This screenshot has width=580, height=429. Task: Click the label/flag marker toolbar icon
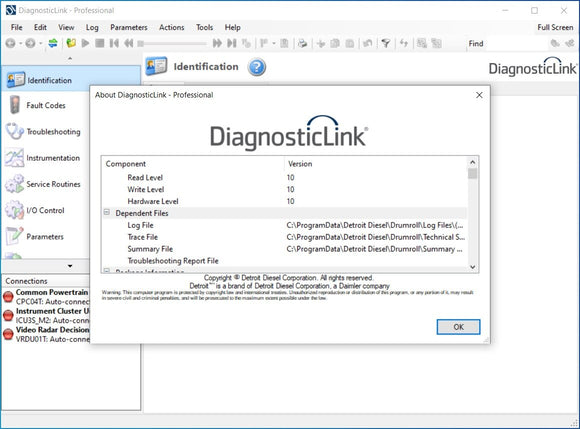coord(264,43)
